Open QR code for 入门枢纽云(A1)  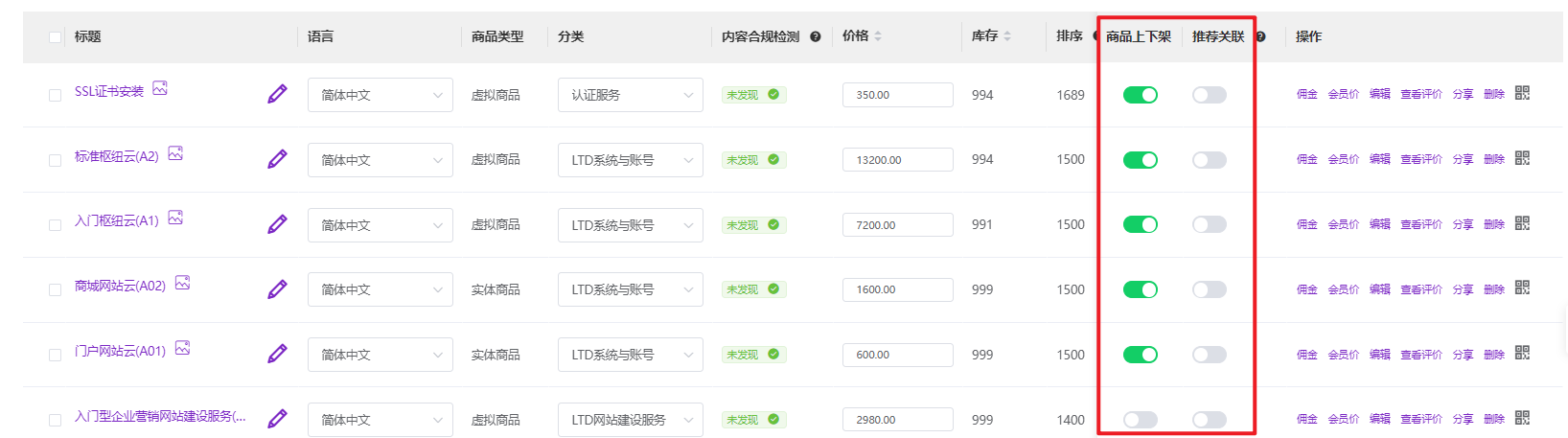point(1522,223)
